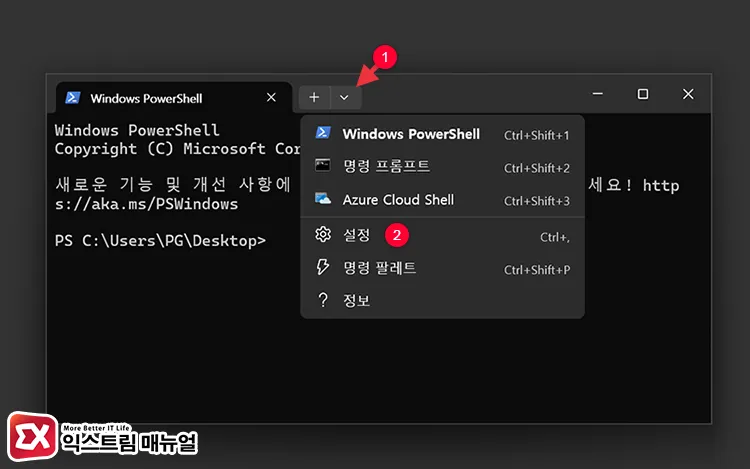Select the Windows PowerShell tab
The width and height of the screenshot is (750, 469).
(x=174, y=98)
